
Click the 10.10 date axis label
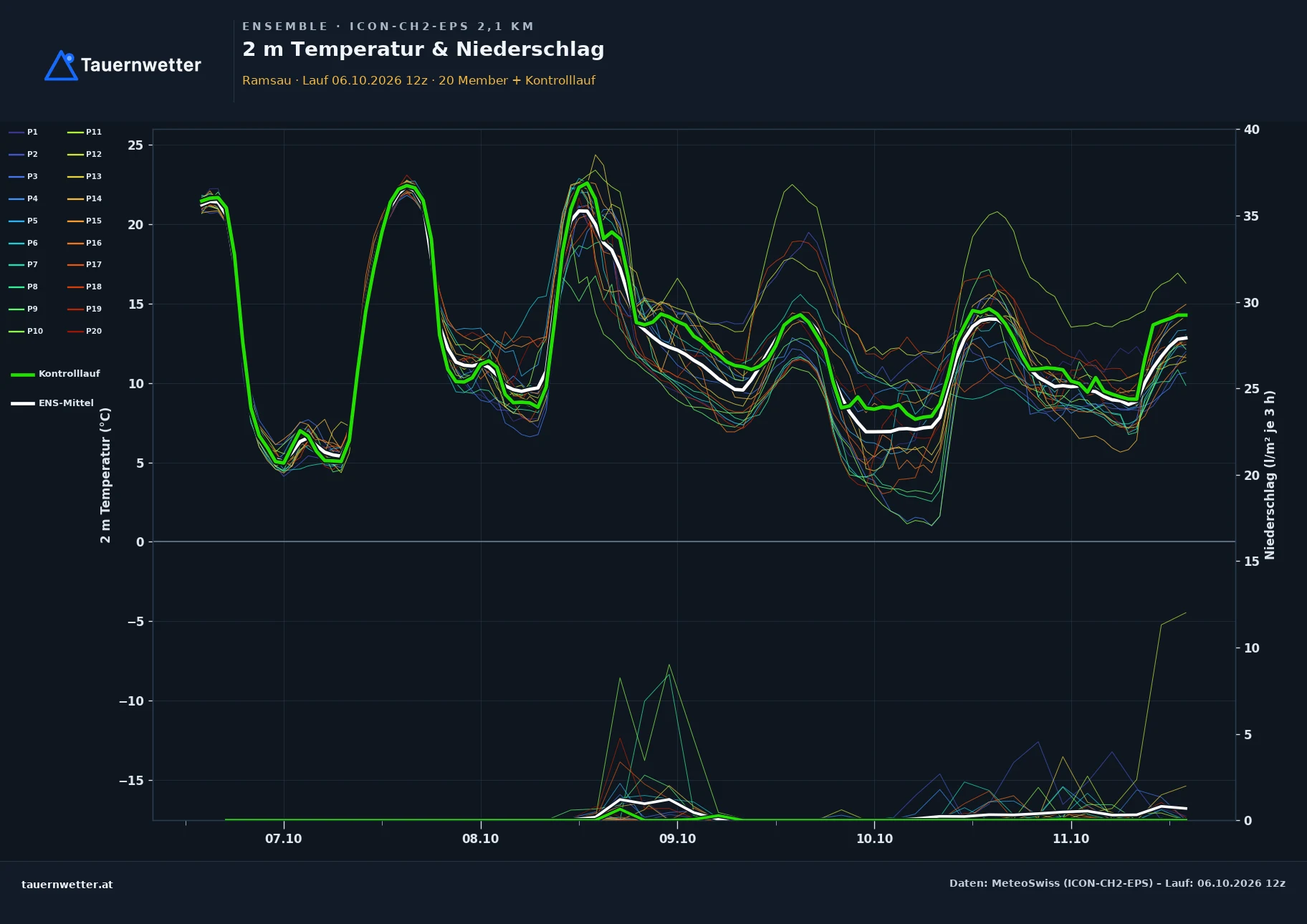(875, 839)
